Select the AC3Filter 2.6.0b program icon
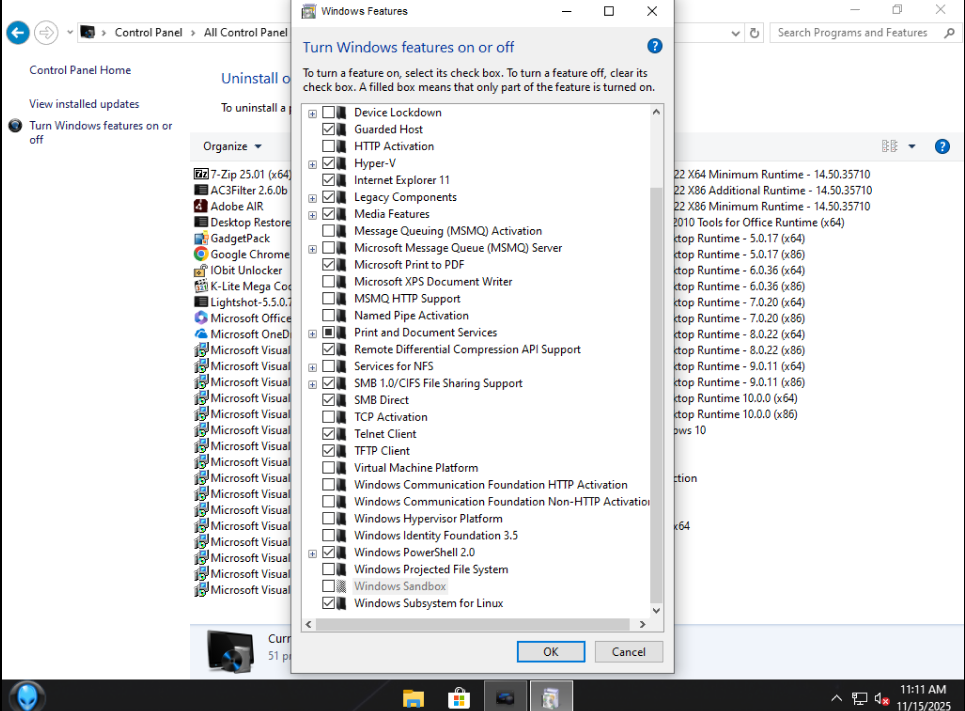965x711 pixels. point(201,190)
